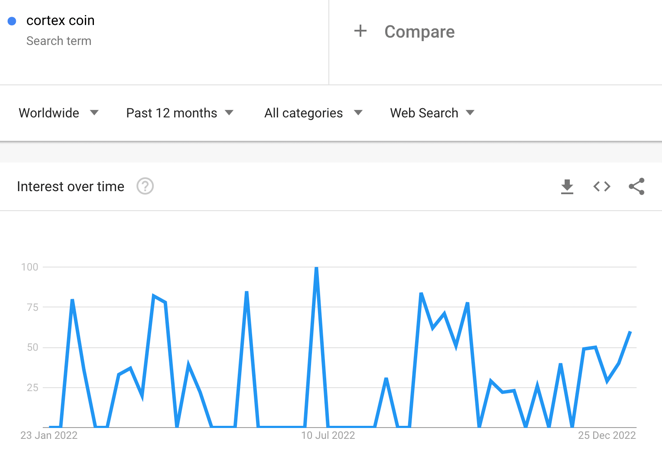Viewport: 662px width, 476px height.
Task: Click the Worldwide dropdown arrow
Action: 94,113
